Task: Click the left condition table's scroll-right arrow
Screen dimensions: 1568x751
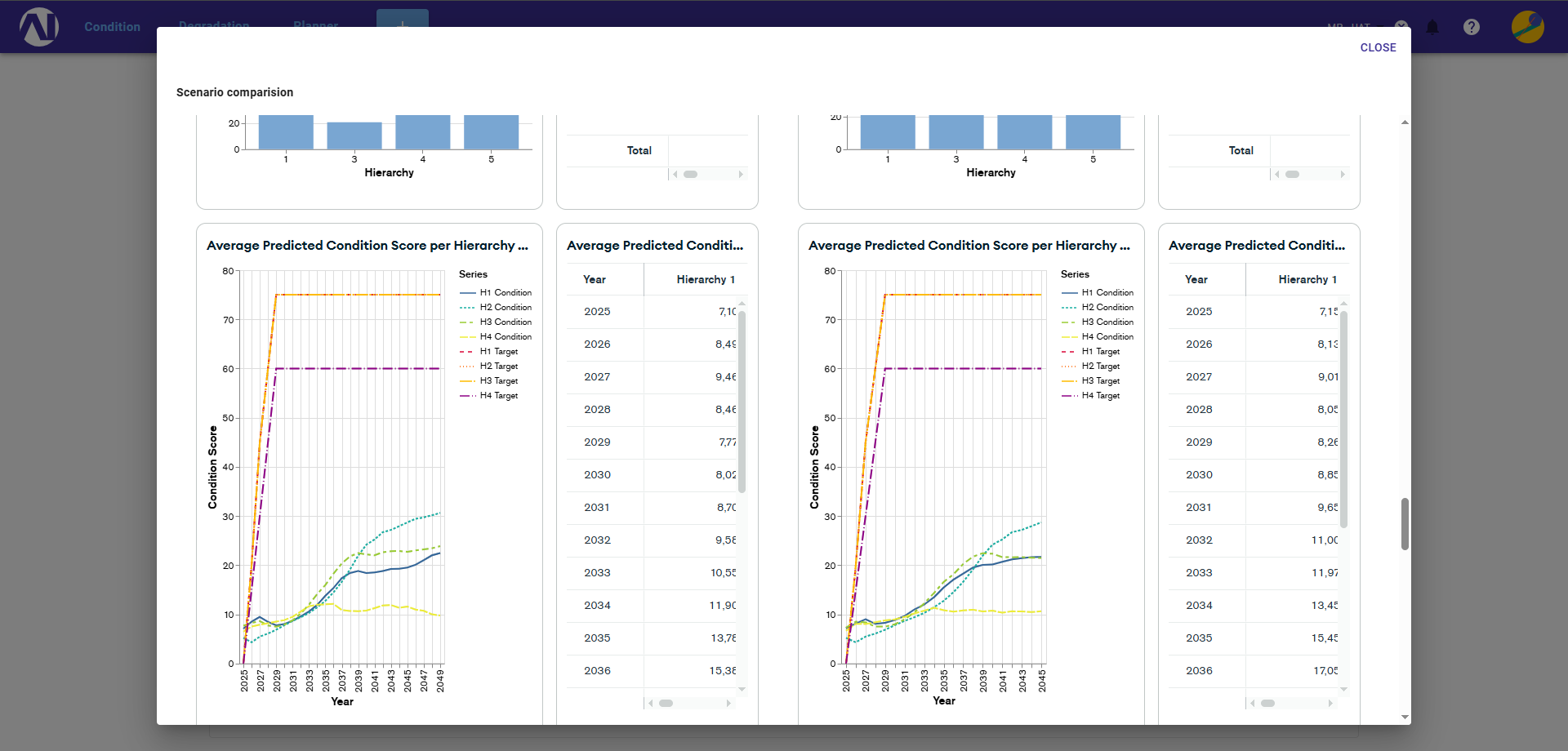Action: [728, 703]
